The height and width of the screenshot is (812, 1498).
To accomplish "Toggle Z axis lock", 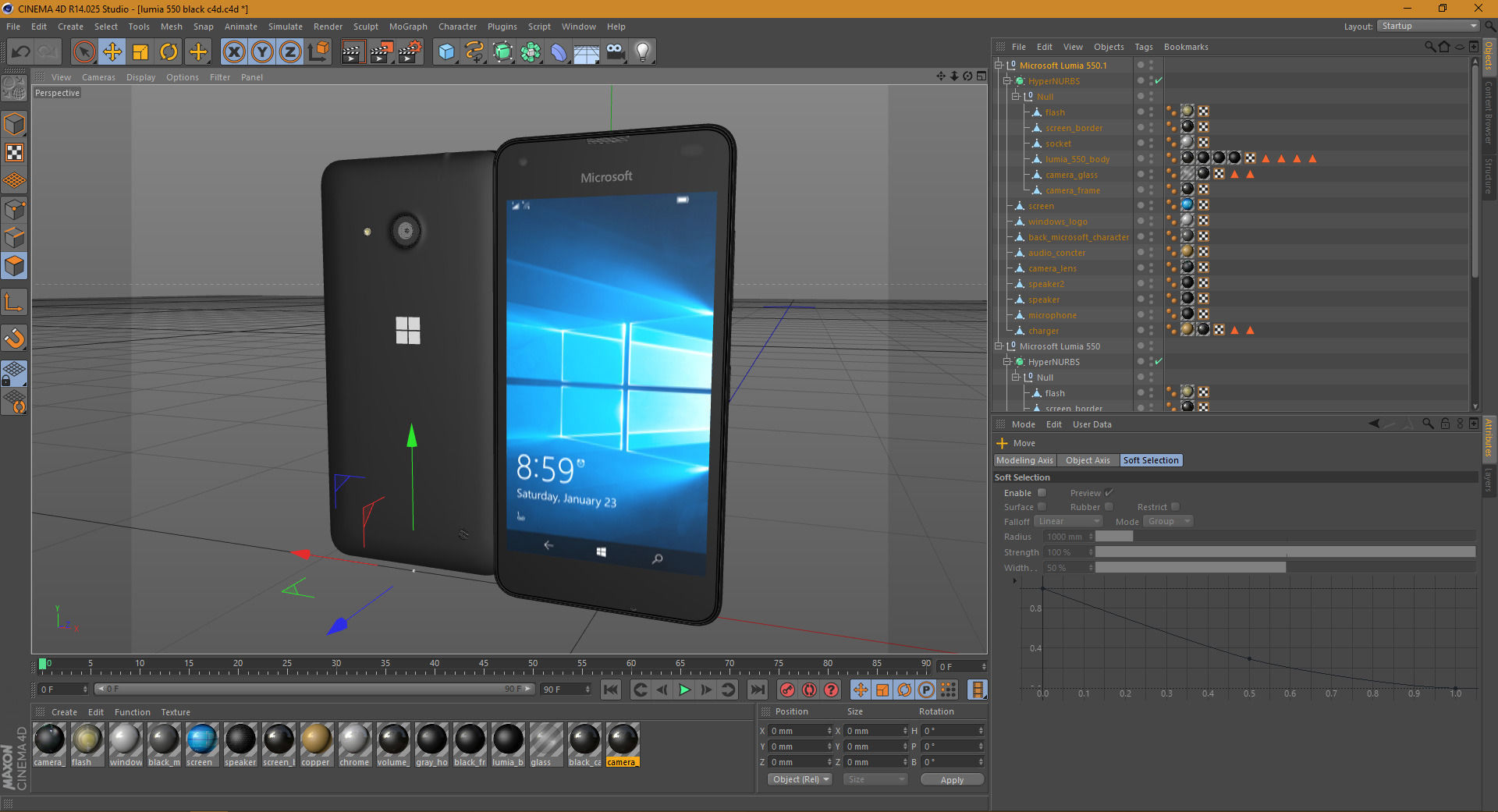I will pos(290,52).
